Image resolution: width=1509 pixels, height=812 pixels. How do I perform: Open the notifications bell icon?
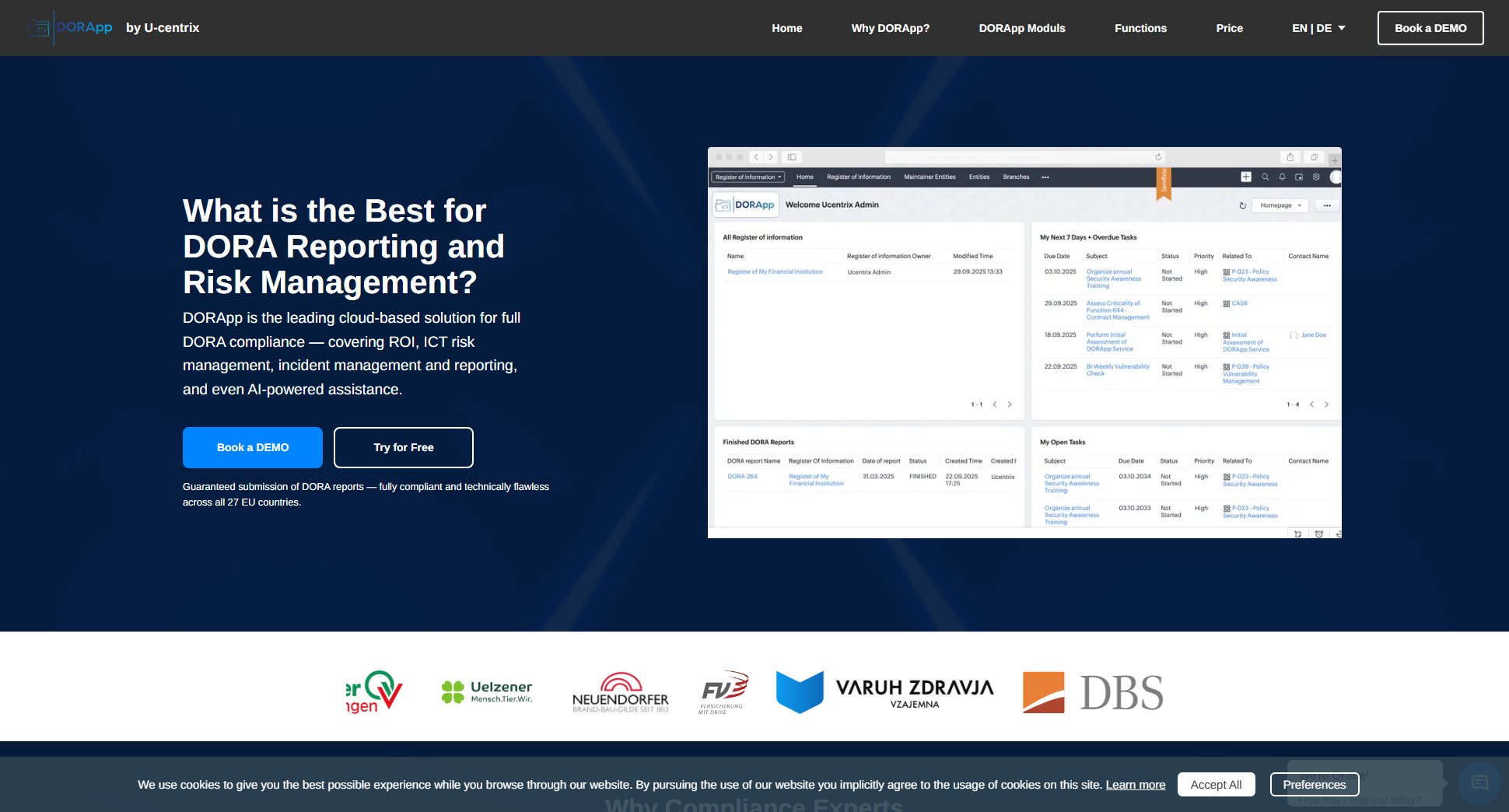click(1283, 178)
